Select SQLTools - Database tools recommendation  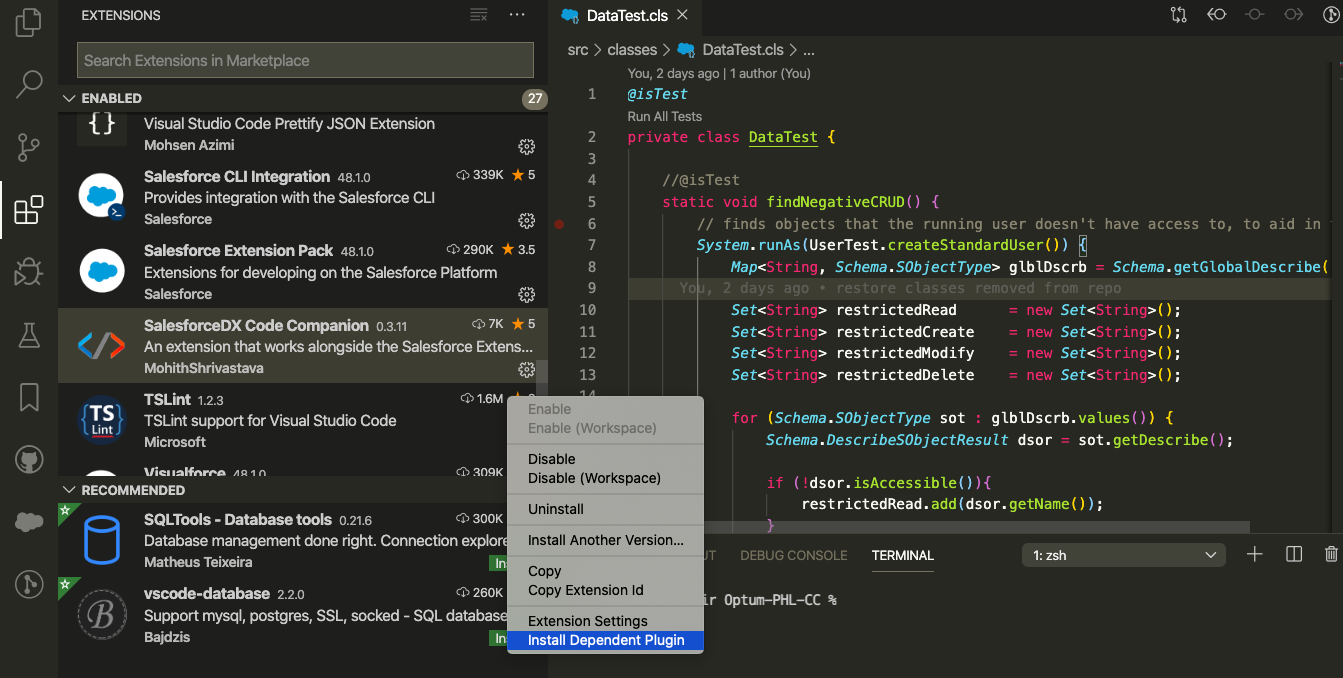point(302,541)
